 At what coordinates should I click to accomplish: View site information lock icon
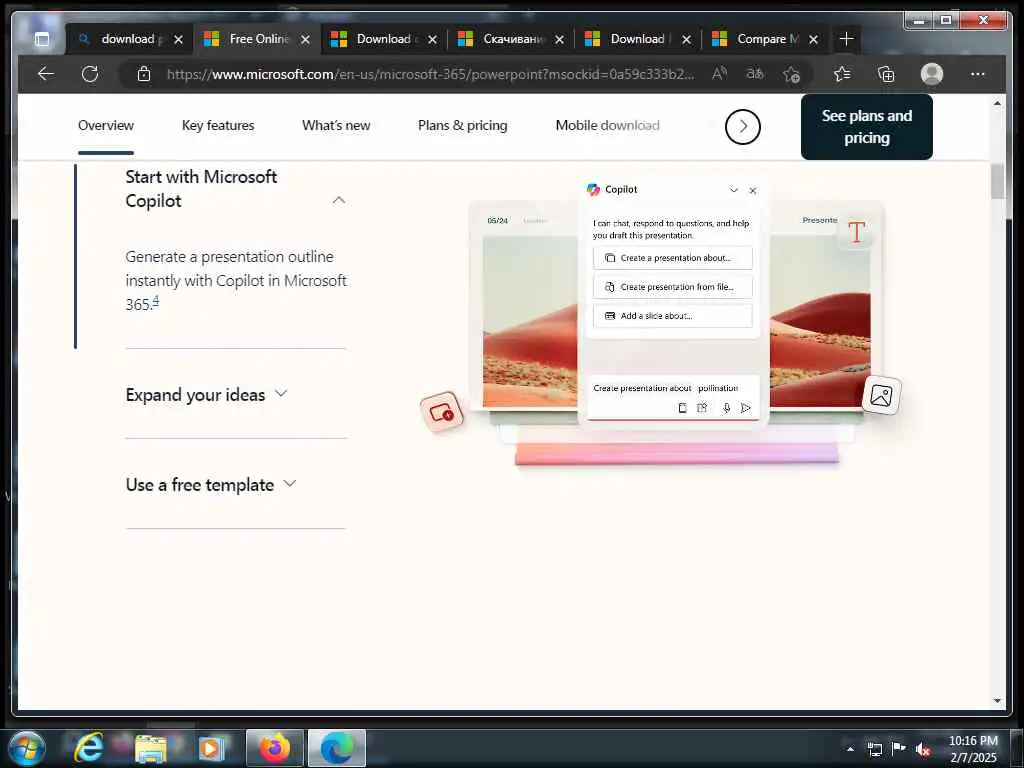click(x=144, y=74)
